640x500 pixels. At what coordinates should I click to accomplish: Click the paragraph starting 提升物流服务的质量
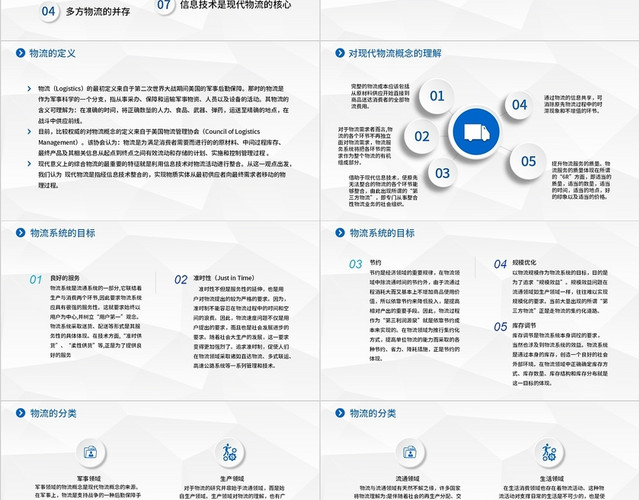pyautogui.click(x=582, y=180)
